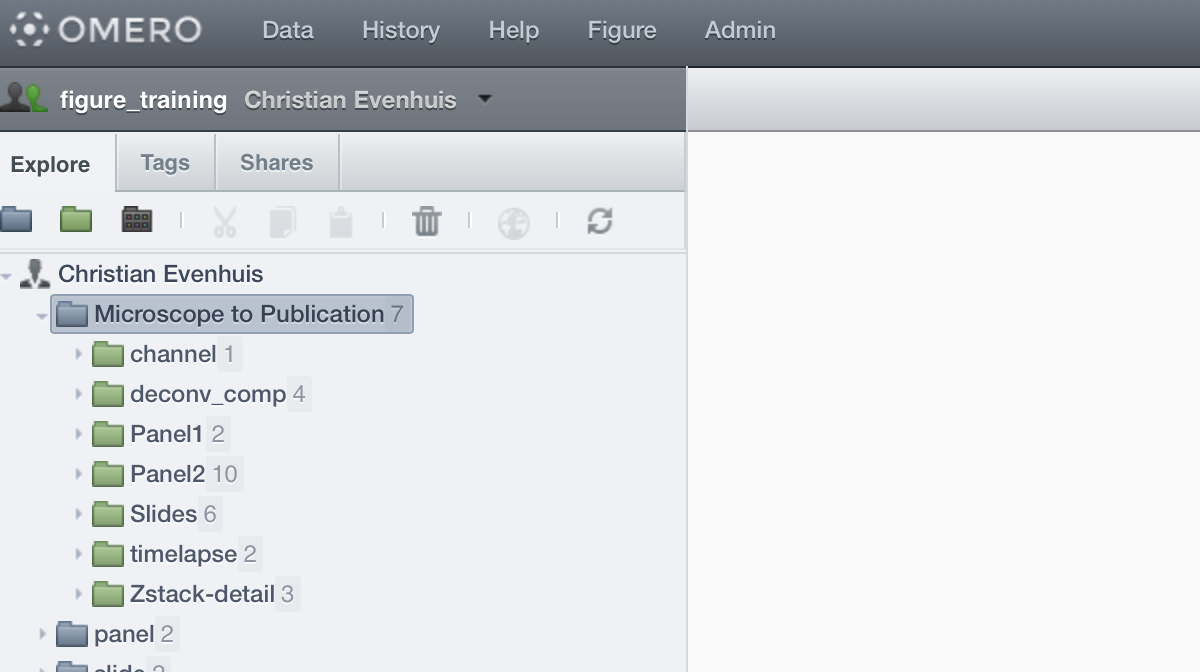The image size is (1200, 672).
Task: Click the scissors cut icon
Action: pyautogui.click(x=225, y=222)
